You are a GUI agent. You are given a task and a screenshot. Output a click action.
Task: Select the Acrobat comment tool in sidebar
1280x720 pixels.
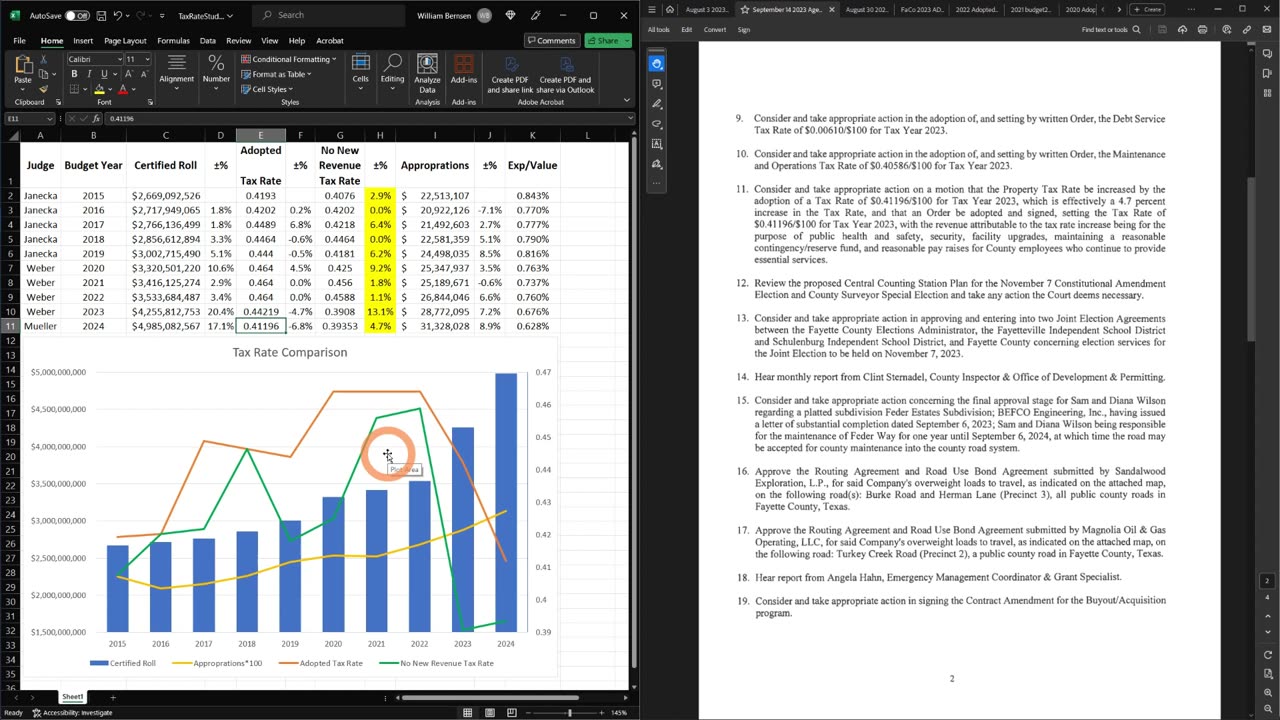pyautogui.click(x=657, y=83)
